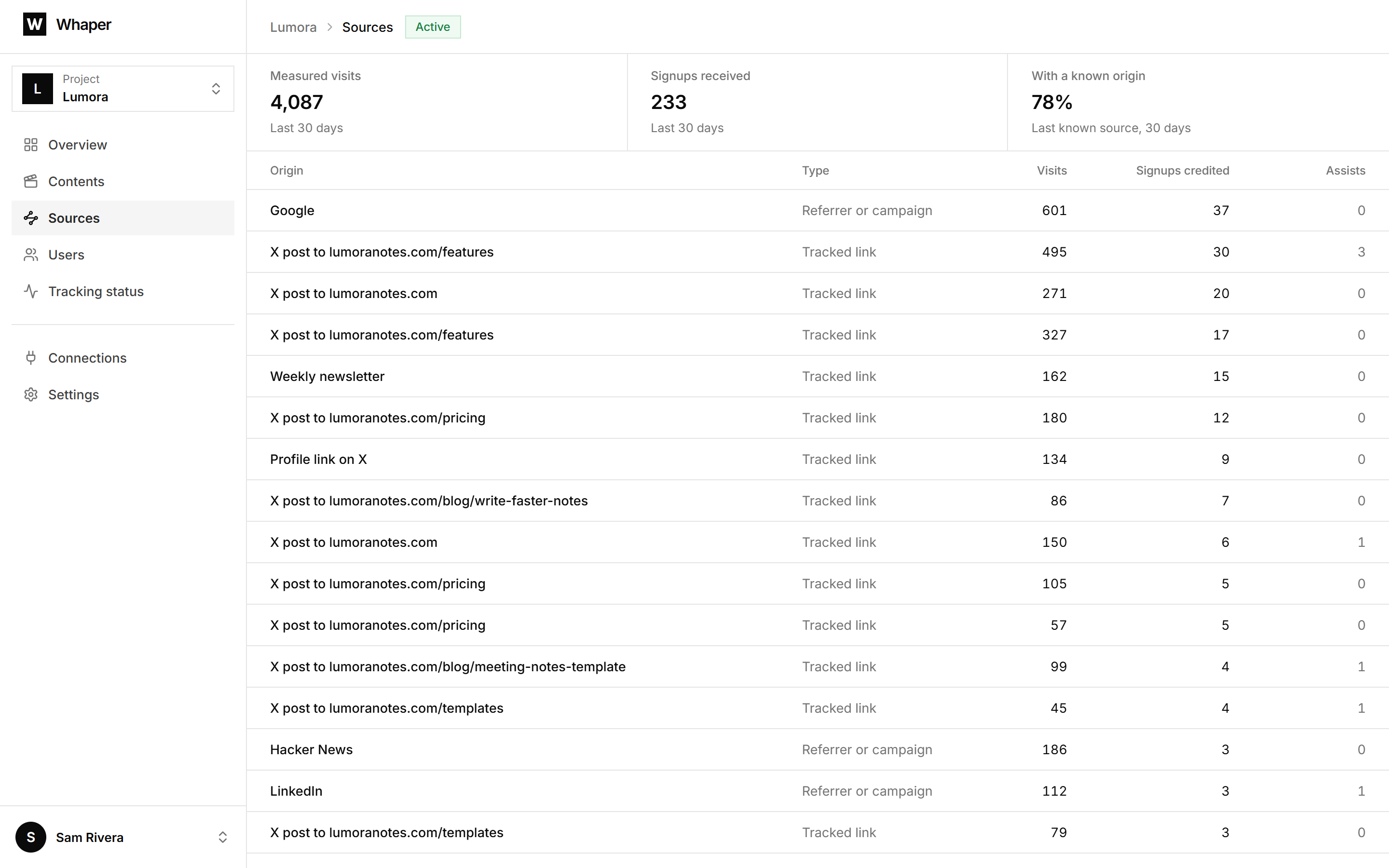The height and width of the screenshot is (868, 1389).
Task: Click the 186 visits cell
Action: pyautogui.click(x=1054, y=749)
